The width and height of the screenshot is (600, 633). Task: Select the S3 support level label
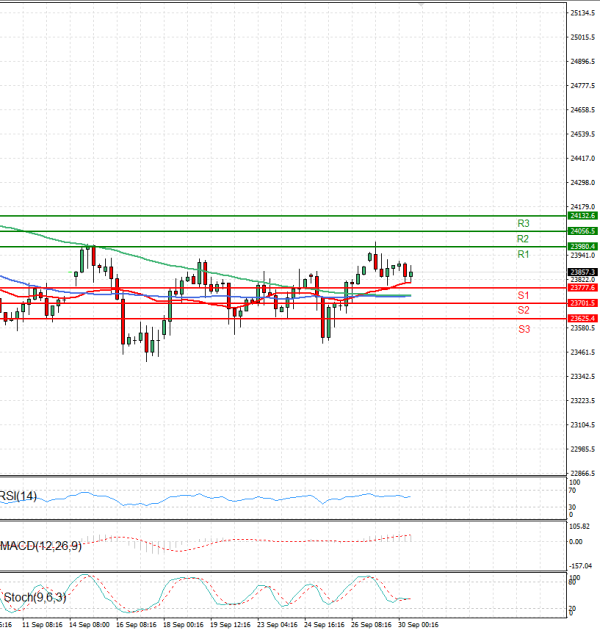(x=523, y=328)
